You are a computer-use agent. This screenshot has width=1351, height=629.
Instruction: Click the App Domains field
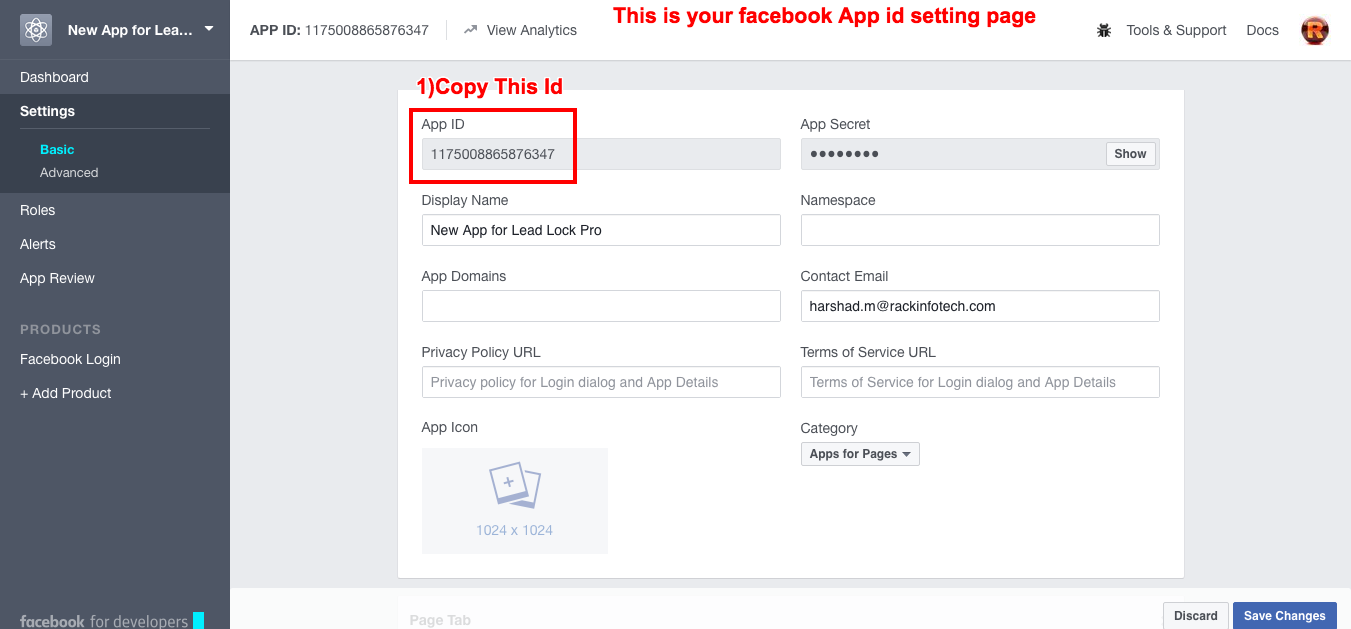[601, 306]
